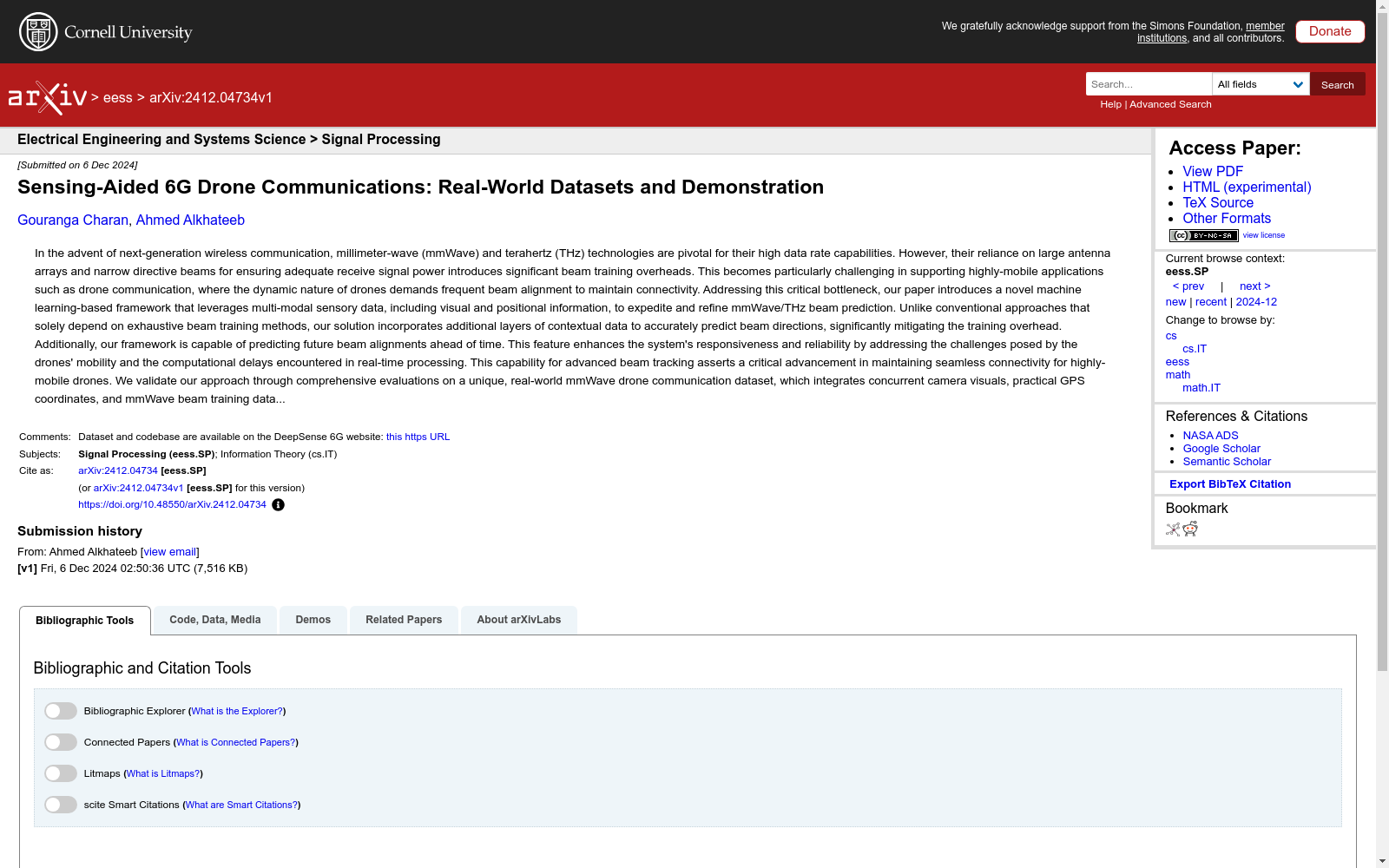Viewport: 1389px width, 868px height.
Task: Turn on the Connected Papers toggle
Action: [x=61, y=742]
